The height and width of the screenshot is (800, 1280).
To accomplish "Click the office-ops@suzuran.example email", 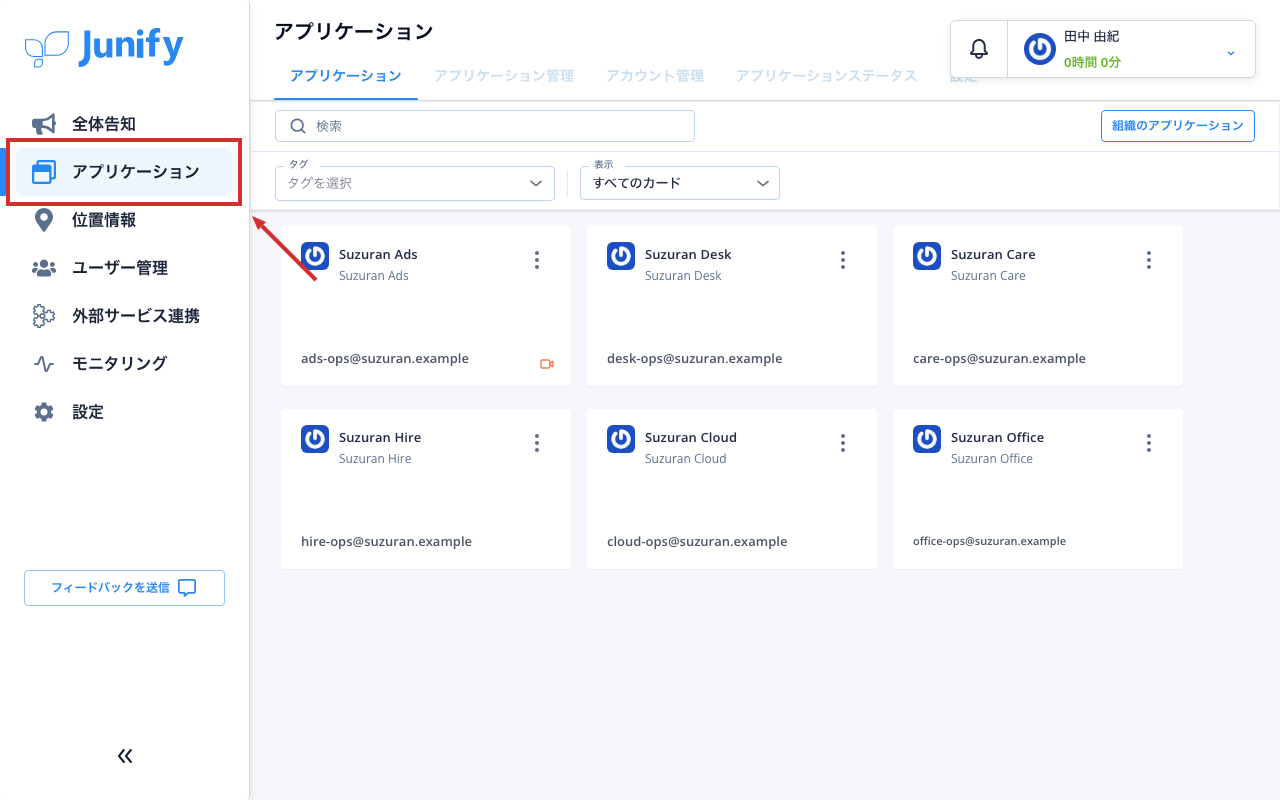I will pyautogui.click(x=989, y=541).
